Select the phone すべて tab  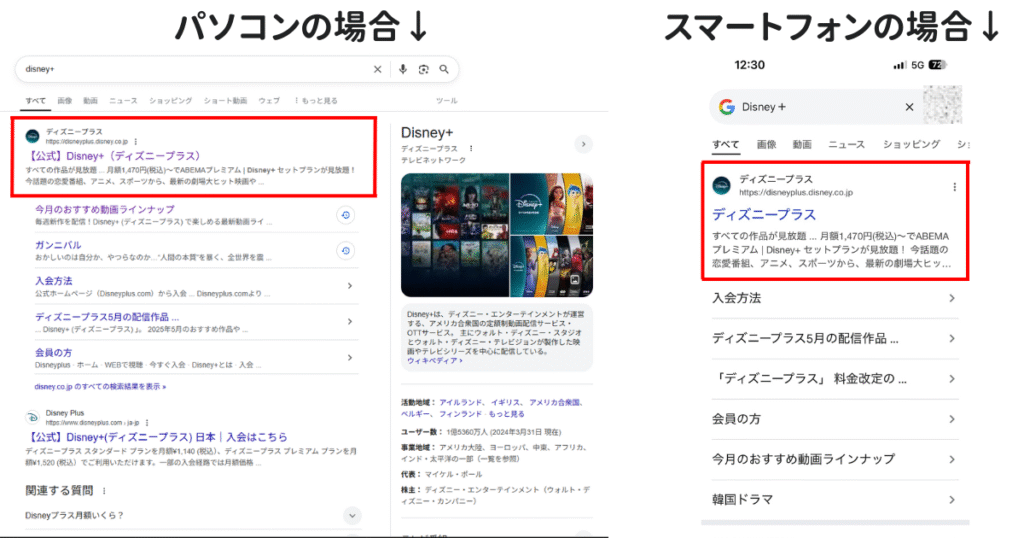coord(726,144)
